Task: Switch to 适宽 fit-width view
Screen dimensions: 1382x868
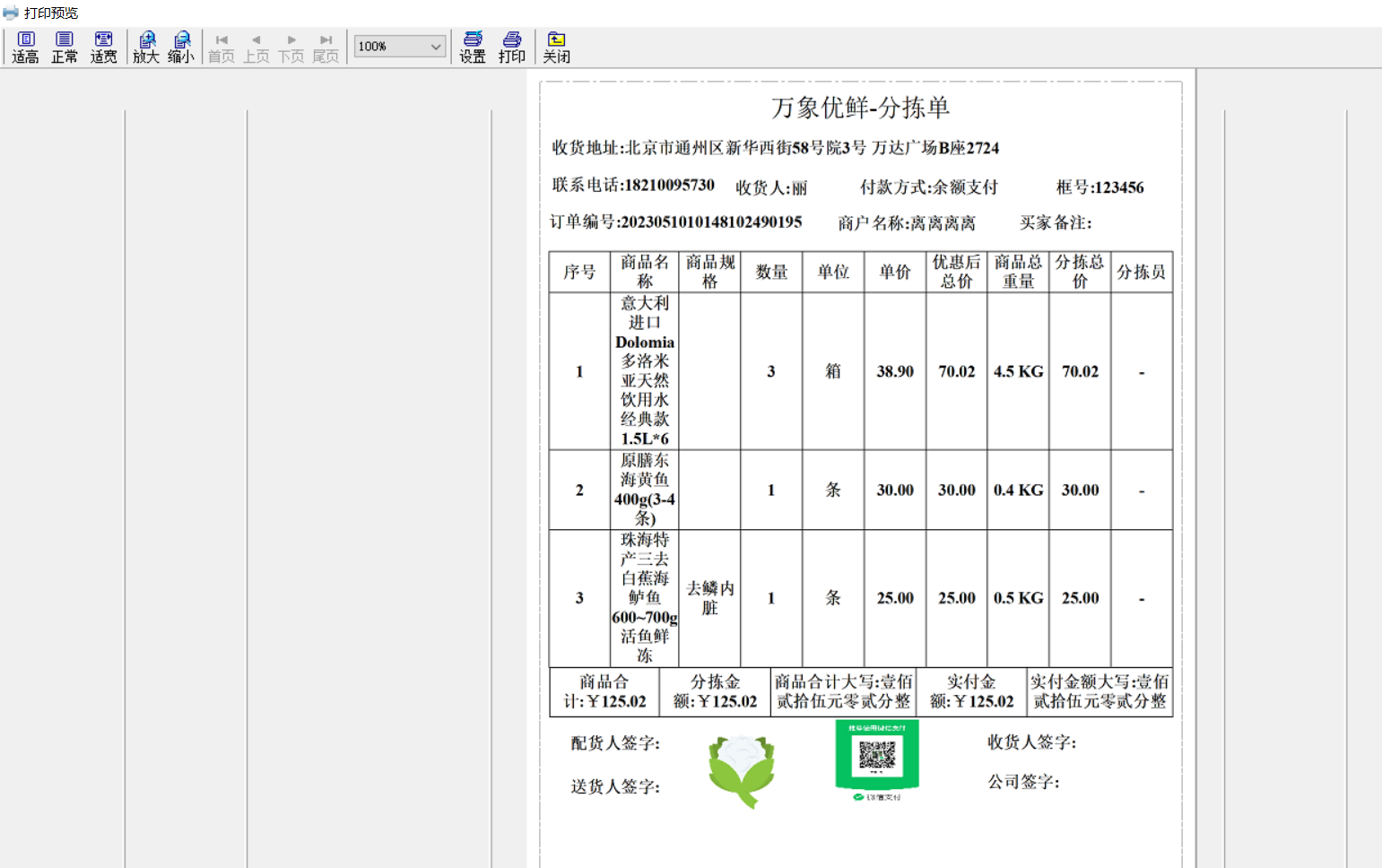Action: click(103, 47)
